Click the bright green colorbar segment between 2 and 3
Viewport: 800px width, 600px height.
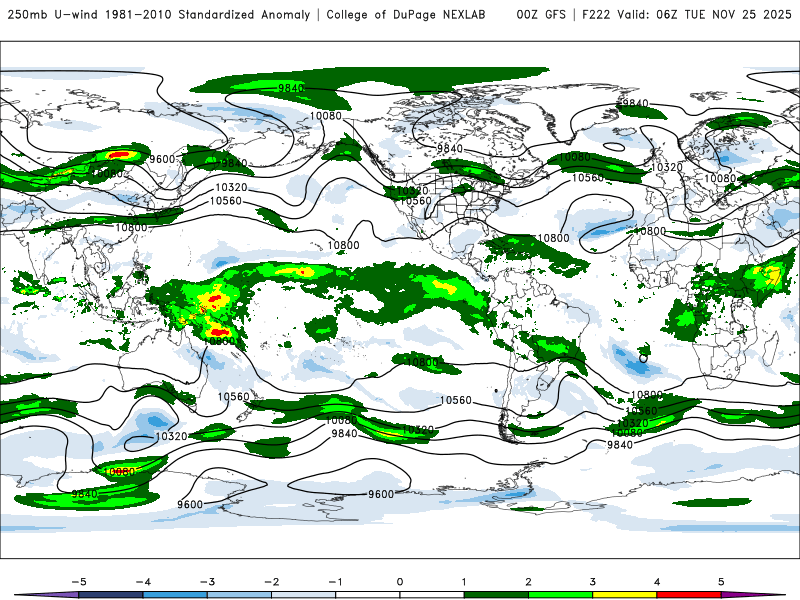pos(560,595)
